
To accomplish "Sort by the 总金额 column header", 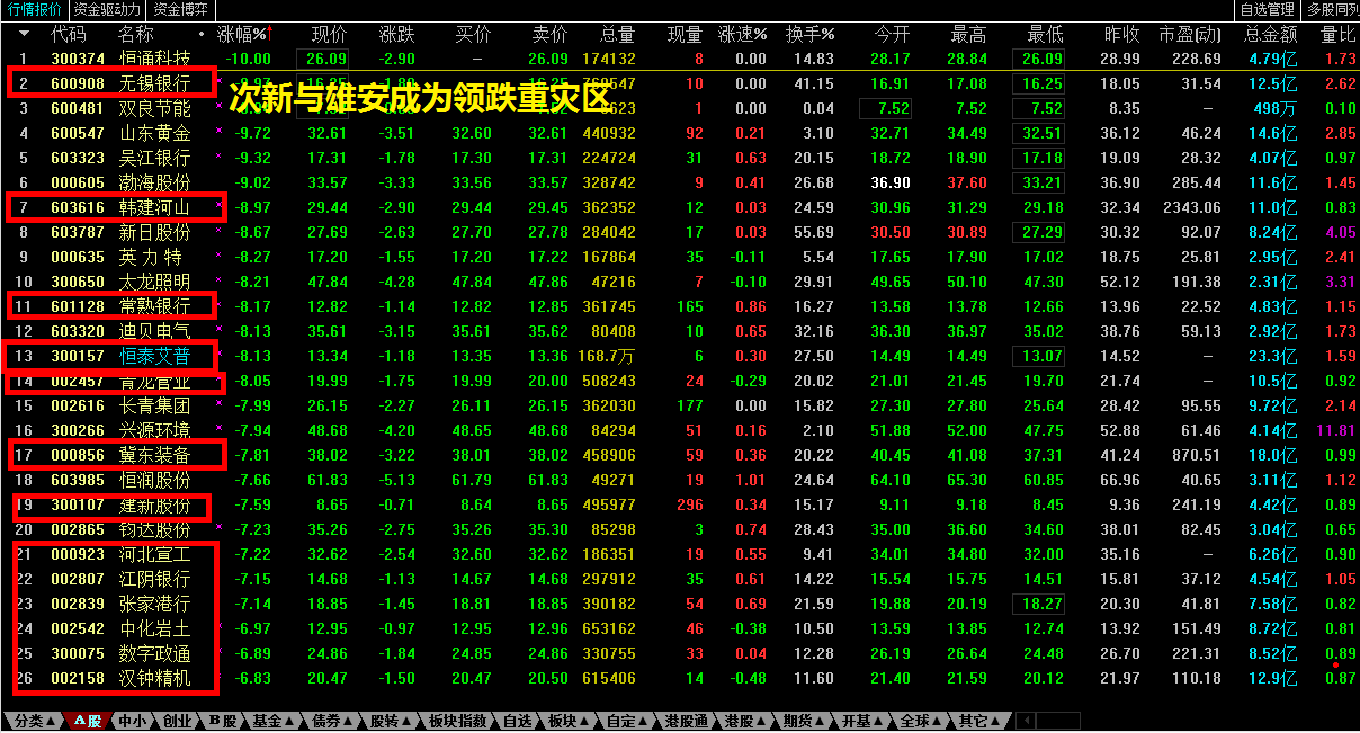I will point(1270,34).
